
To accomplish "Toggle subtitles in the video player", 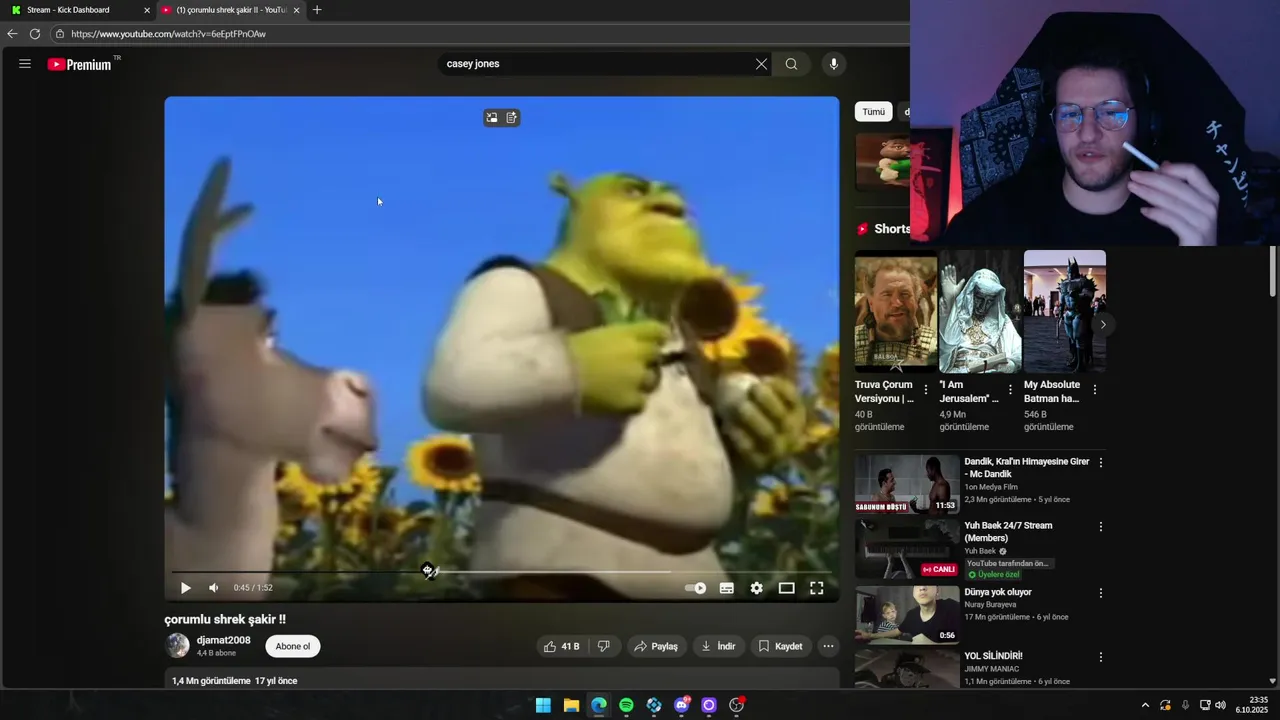I will click(x=727, y=588).
